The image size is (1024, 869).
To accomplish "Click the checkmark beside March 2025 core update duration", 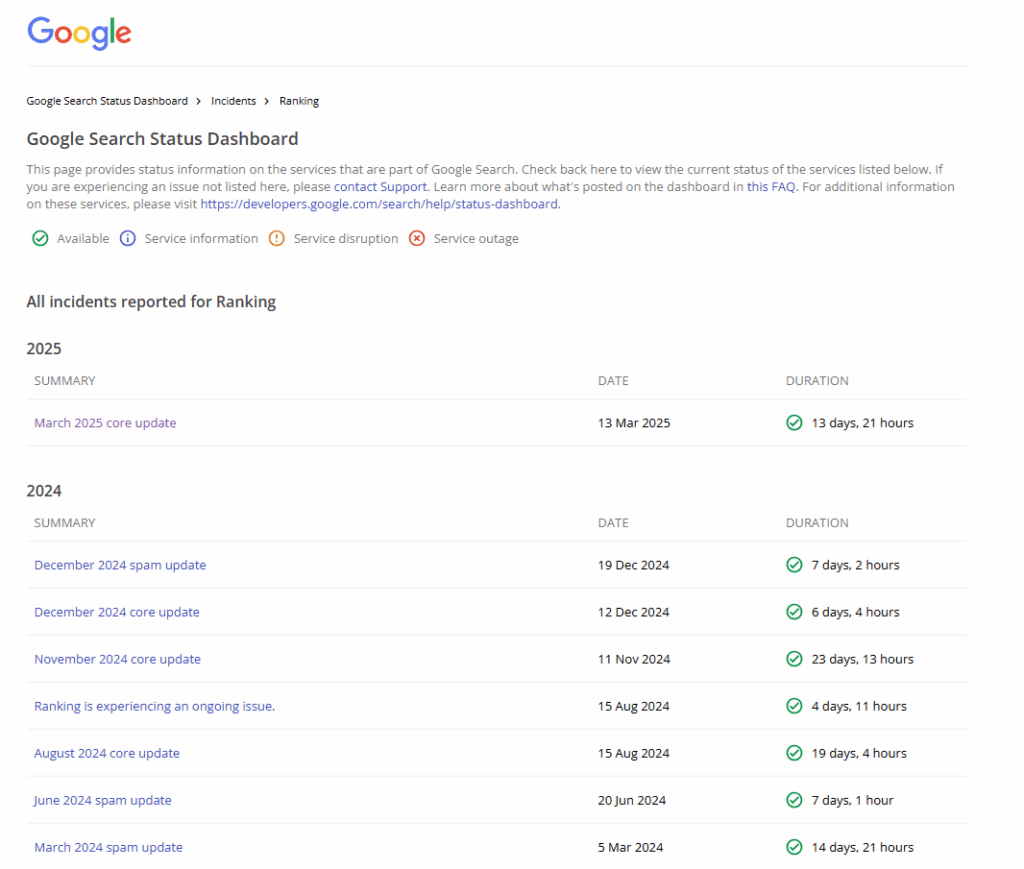I will pyautogui.click(x=793, y=423).
